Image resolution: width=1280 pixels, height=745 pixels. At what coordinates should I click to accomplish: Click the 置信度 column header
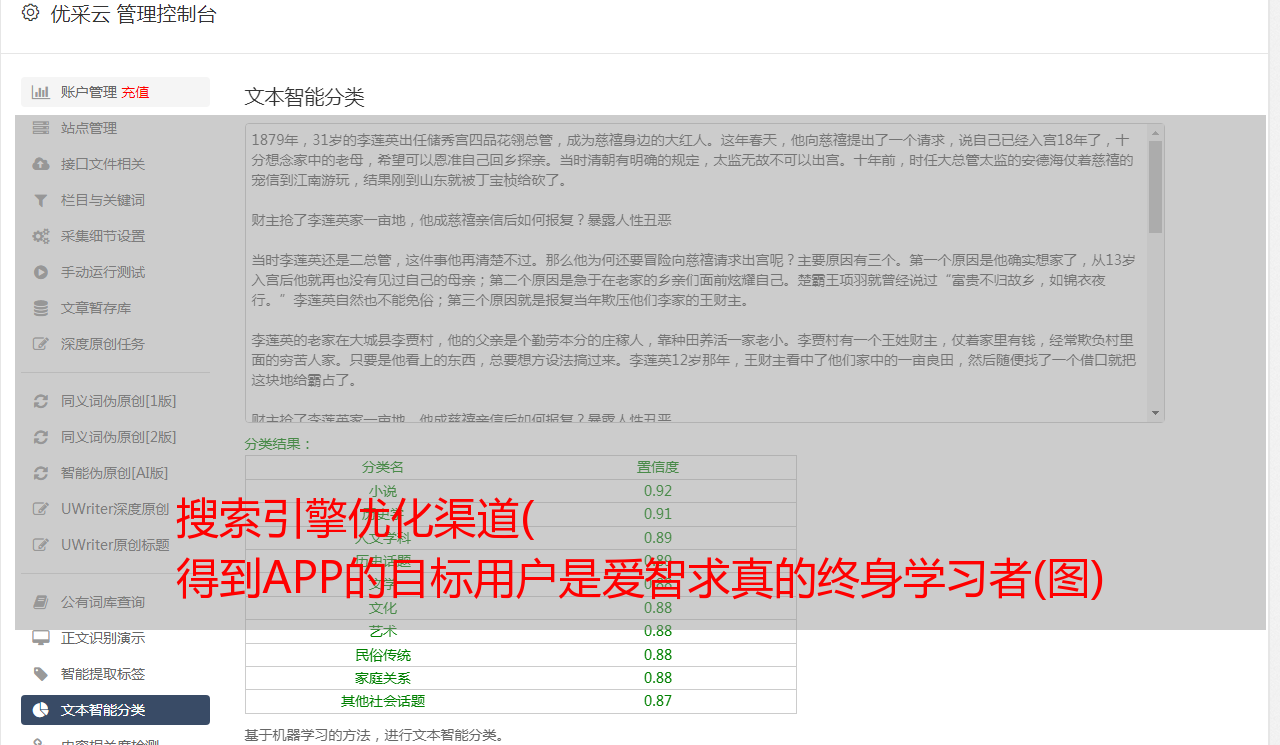(658, 467)
